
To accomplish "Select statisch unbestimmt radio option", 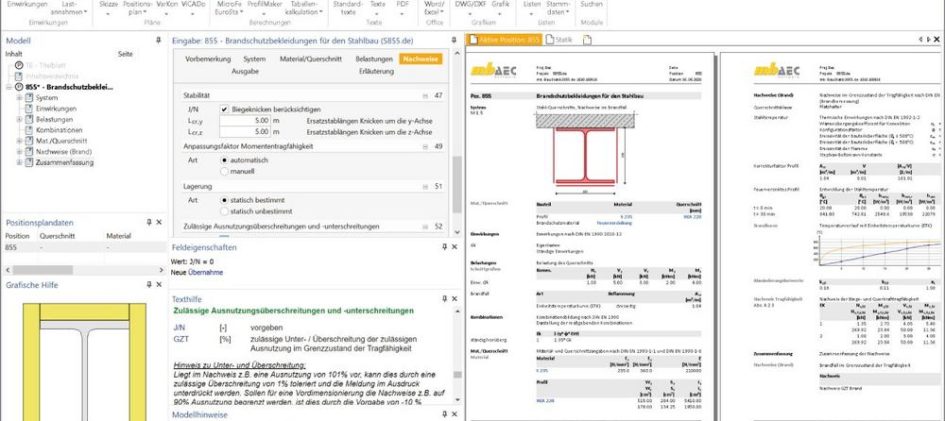I will pyautogui.click(x=224, y=211).
